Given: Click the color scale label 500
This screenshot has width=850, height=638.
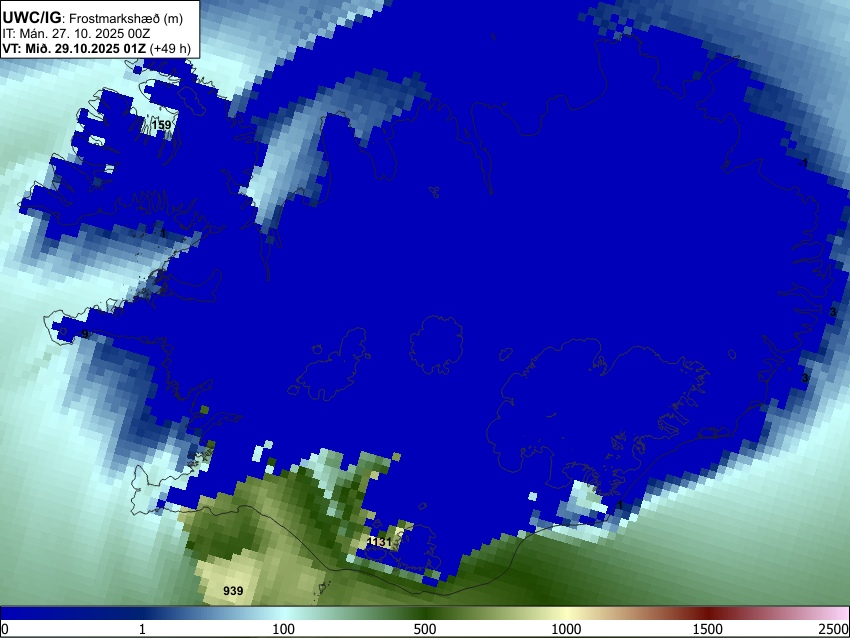Looking at the screenshot, I should coord(424,629).
